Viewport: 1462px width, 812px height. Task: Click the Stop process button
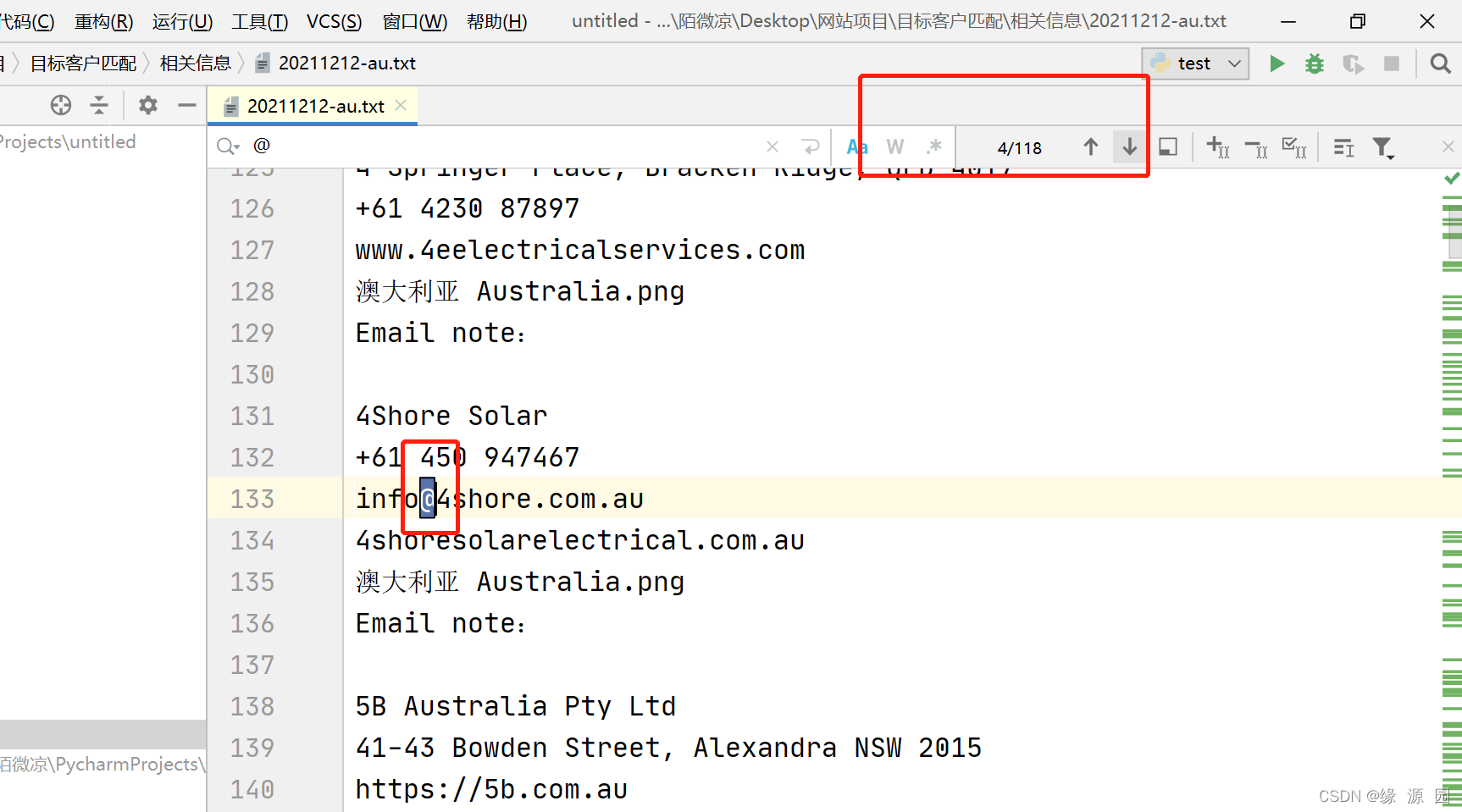[1391, 64]
